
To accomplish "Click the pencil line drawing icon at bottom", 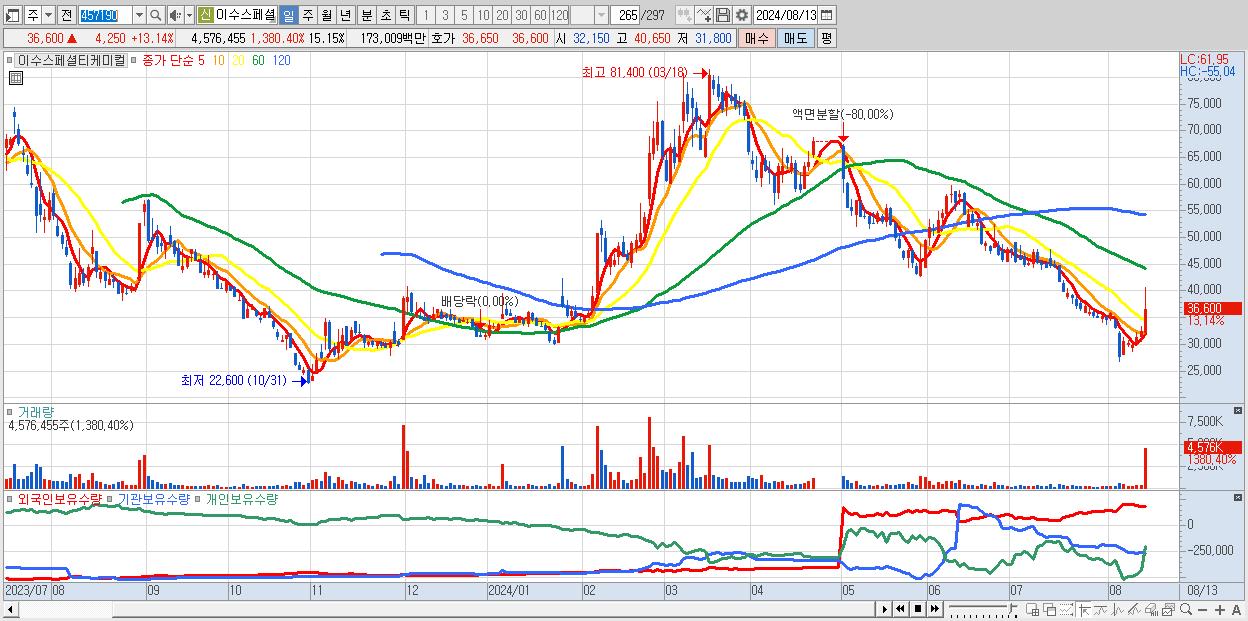I will point(1134,610).
